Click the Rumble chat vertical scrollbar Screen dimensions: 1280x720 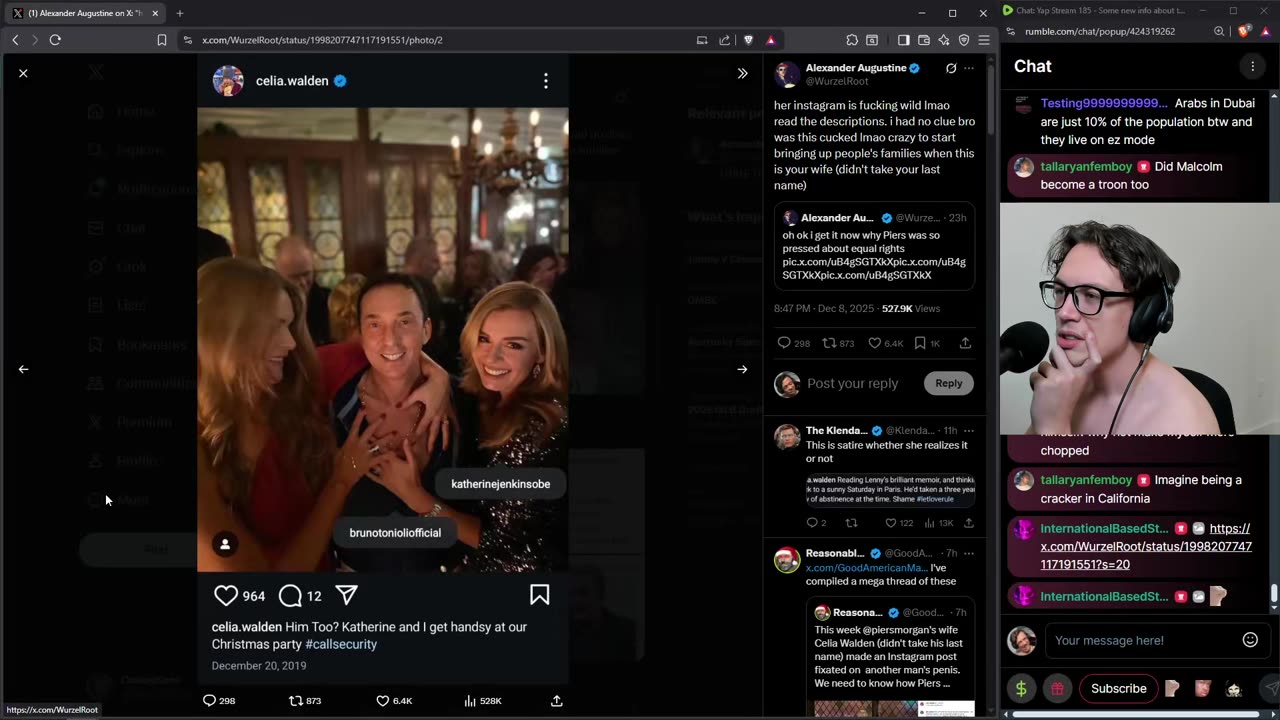[x=1274, y=594]
